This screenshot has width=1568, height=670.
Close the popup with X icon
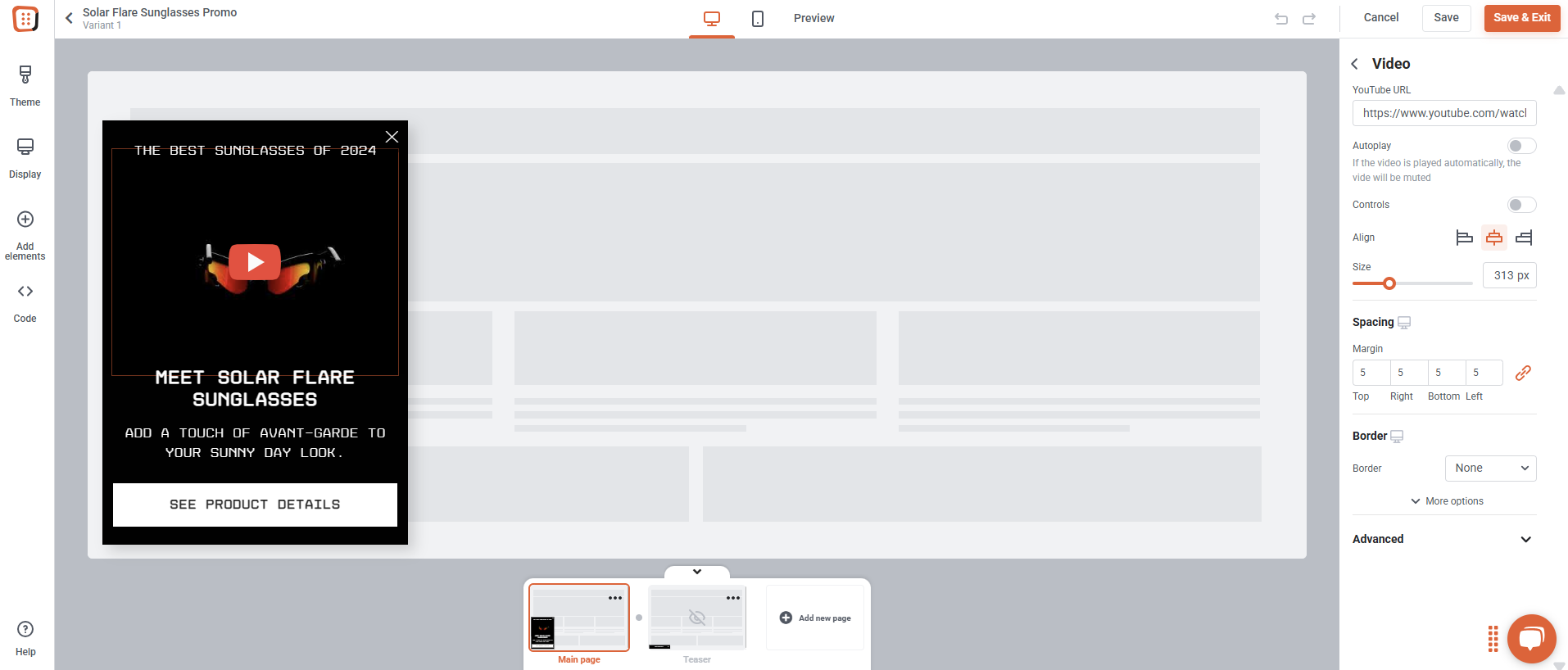[392, 137]
